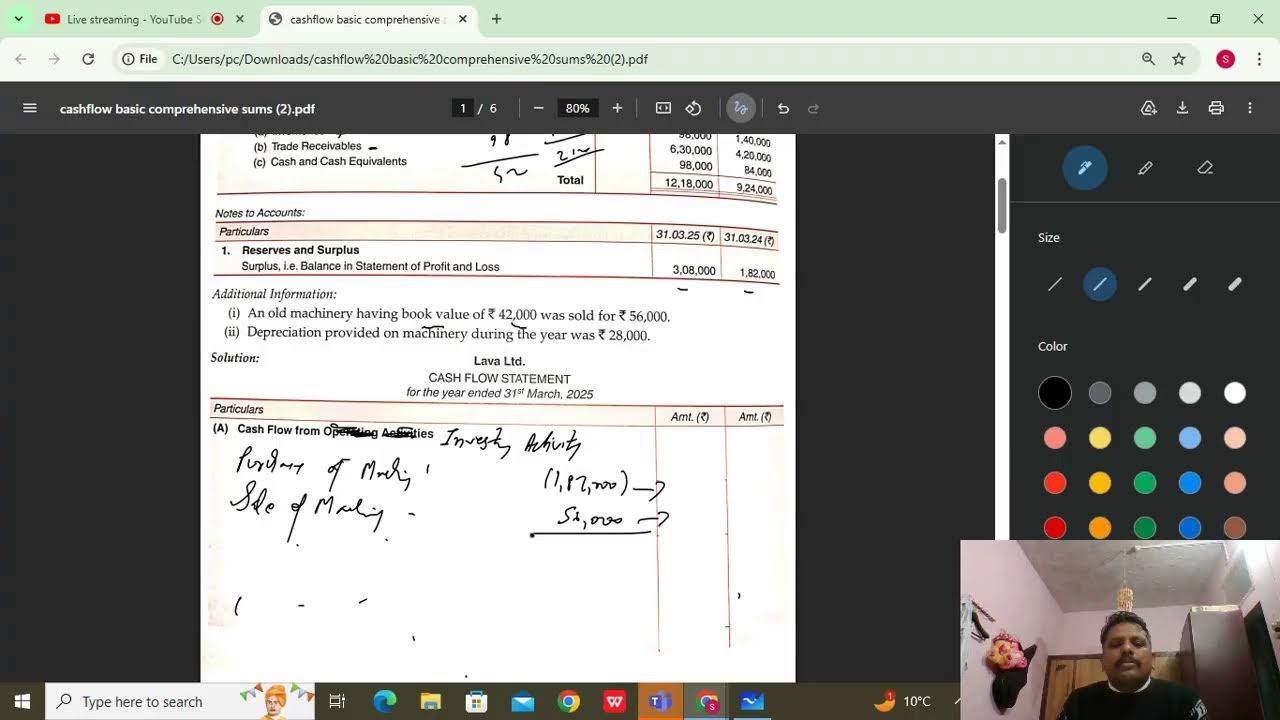Click the page number field
This screenshot has height=720, width=1280.
point(462,108)
